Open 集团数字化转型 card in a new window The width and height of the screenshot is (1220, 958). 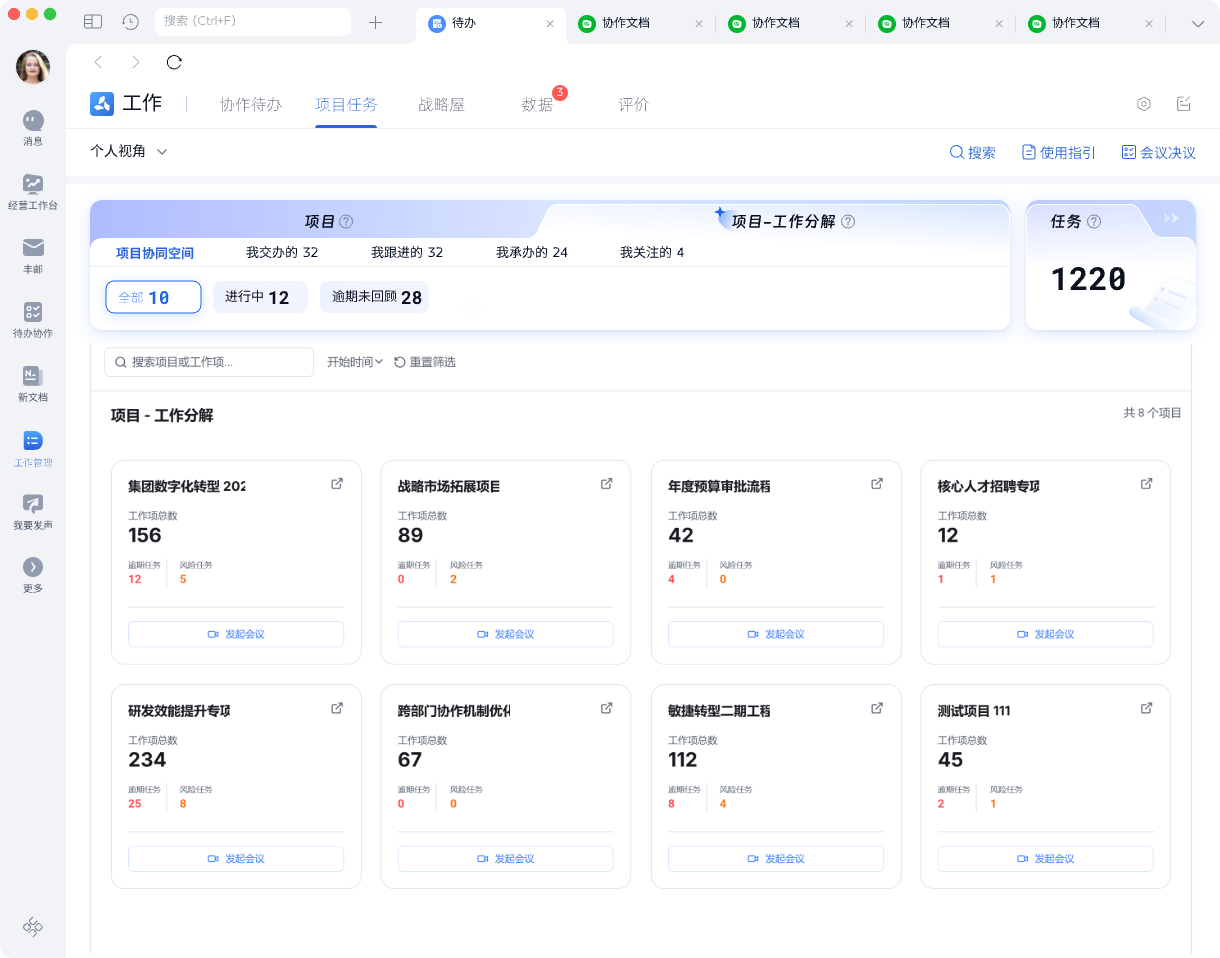[336, 483]
